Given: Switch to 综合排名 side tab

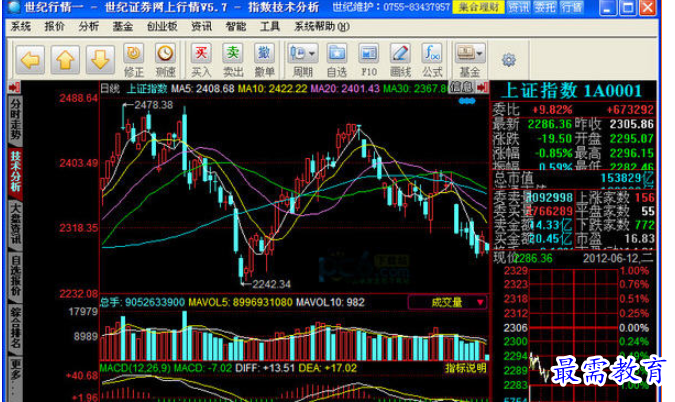Looking at the screenshot, I should pos(15,328).
